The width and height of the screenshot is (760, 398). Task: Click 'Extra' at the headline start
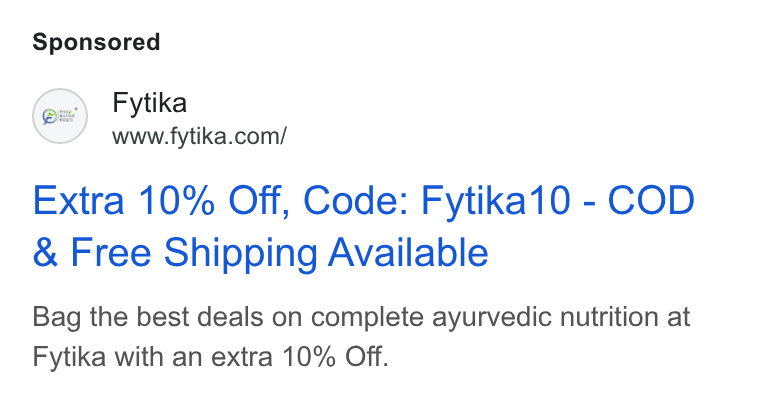click(x=79, y=201)
